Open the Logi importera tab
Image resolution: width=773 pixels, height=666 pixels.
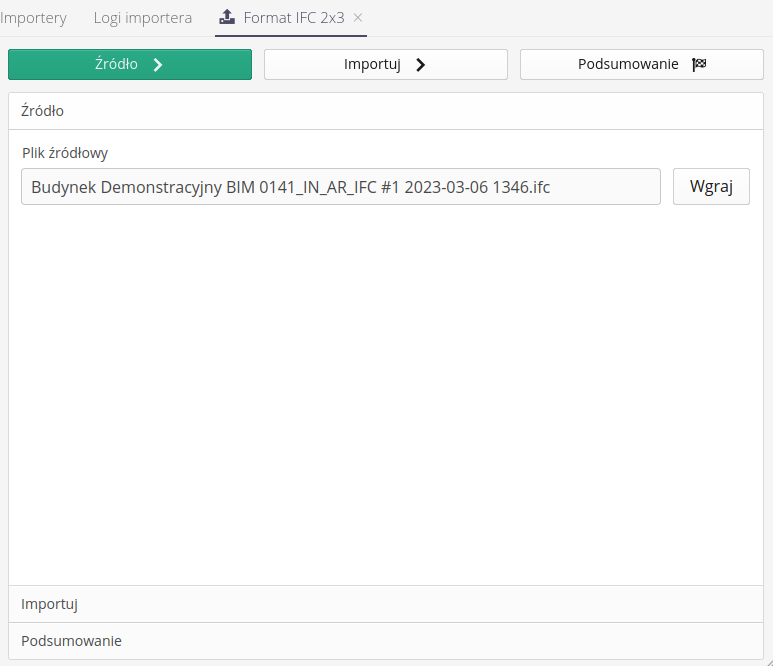(x=142, y=18)
